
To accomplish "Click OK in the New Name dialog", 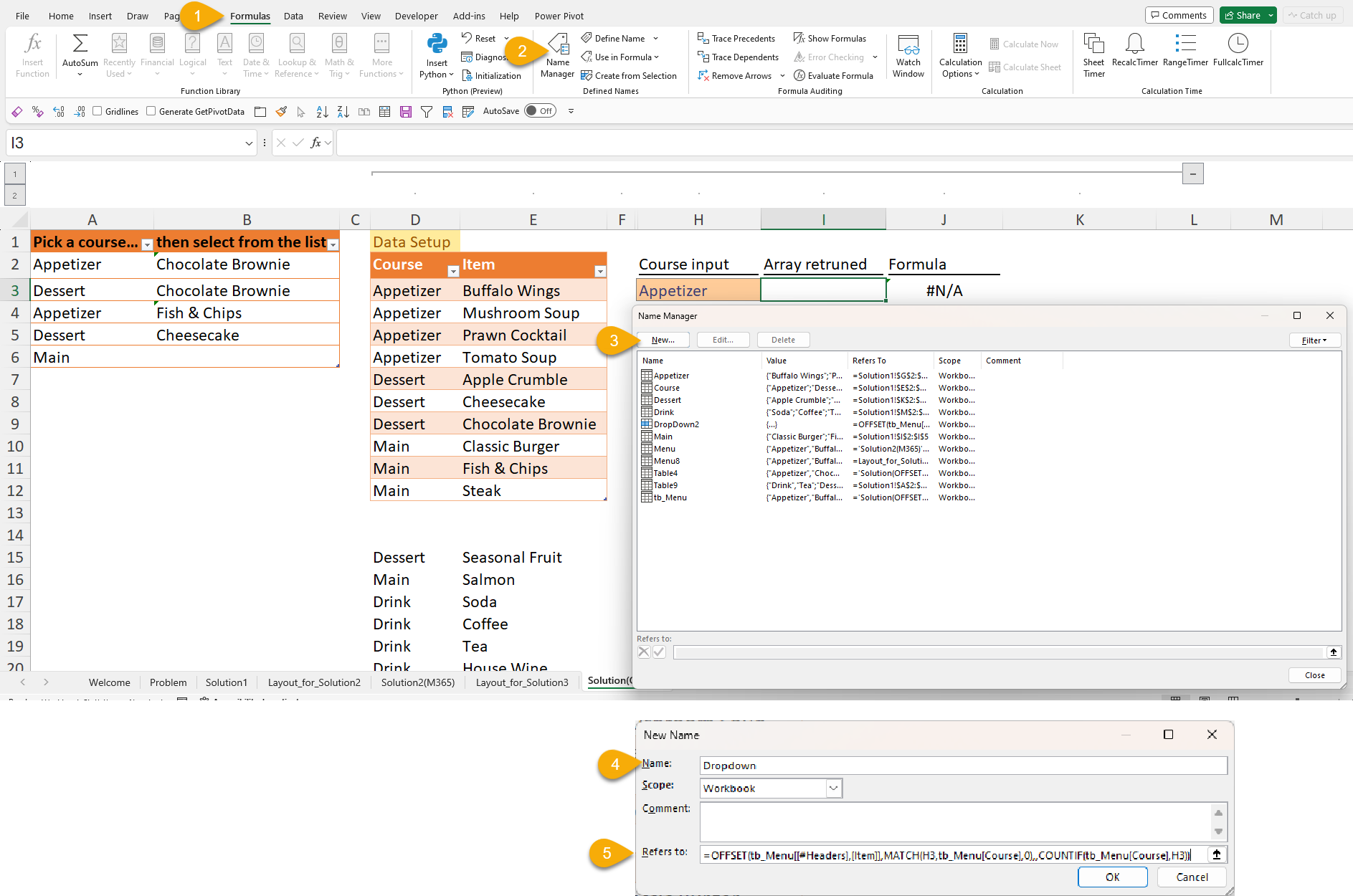I will [x=1112, y=877].
